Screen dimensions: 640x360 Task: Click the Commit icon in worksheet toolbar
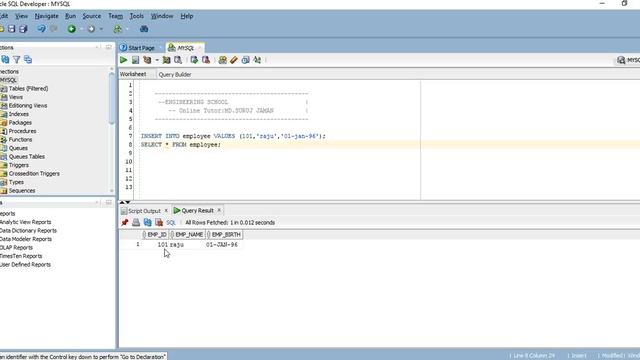point(194,60)
